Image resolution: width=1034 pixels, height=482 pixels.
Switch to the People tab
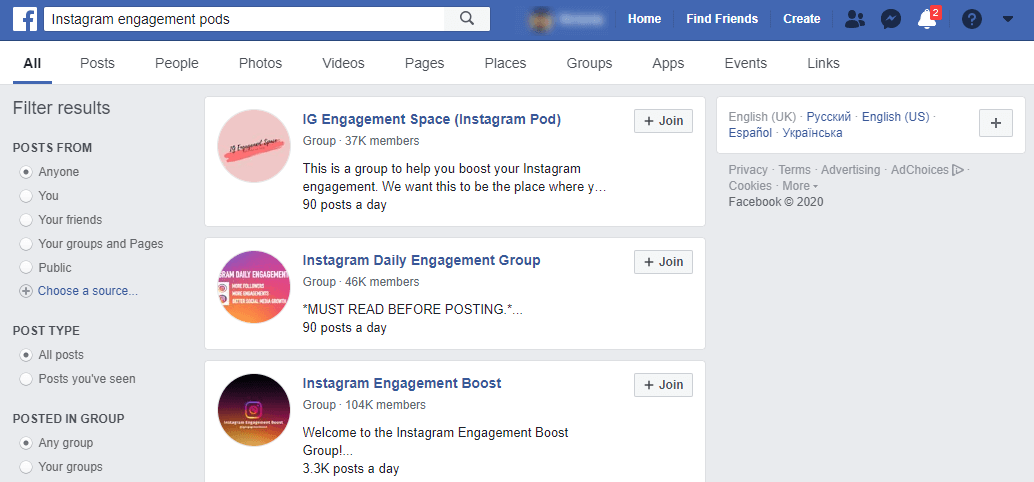[x=177, y=63]
